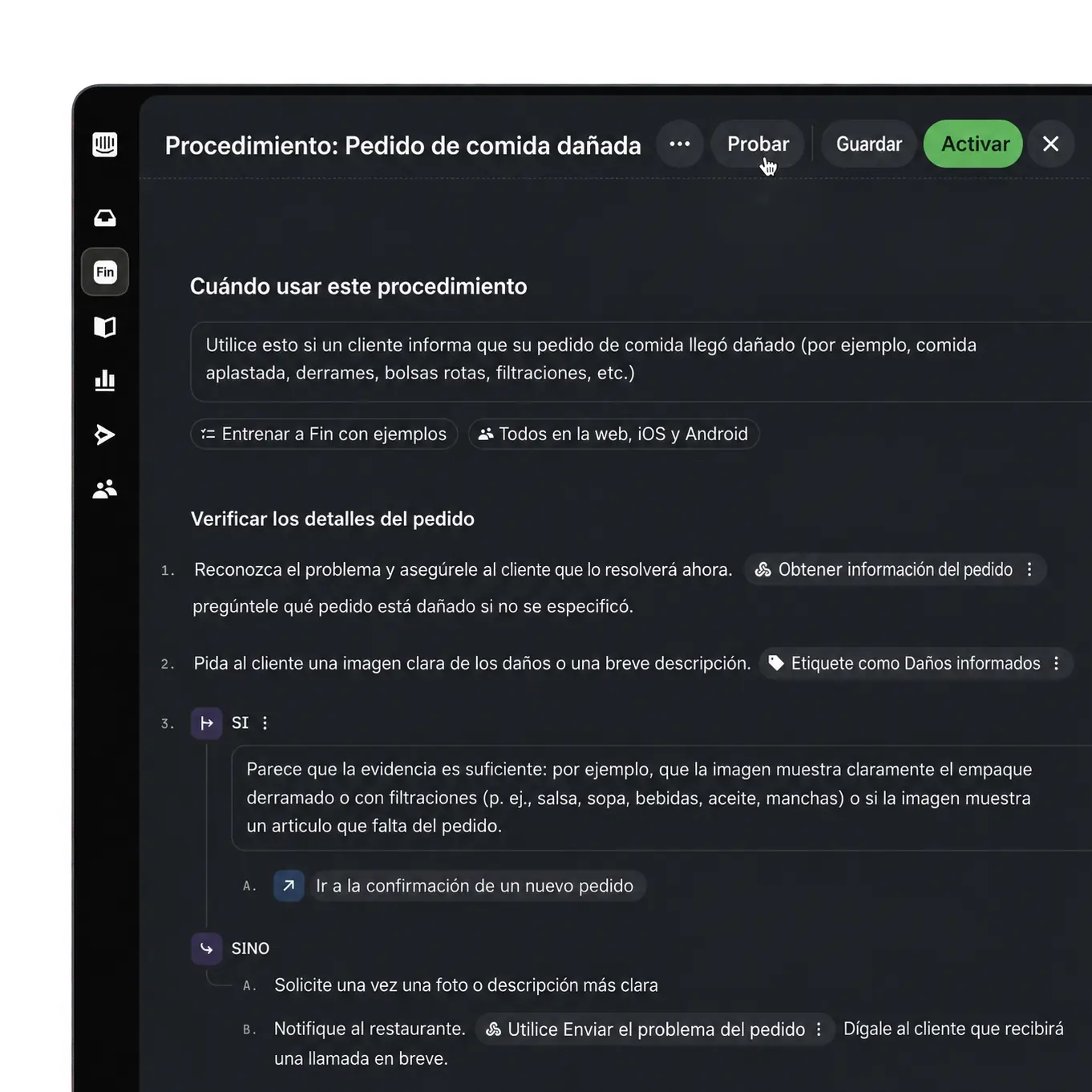Click the 'SINO' branch label

click(x=250, y=948)
